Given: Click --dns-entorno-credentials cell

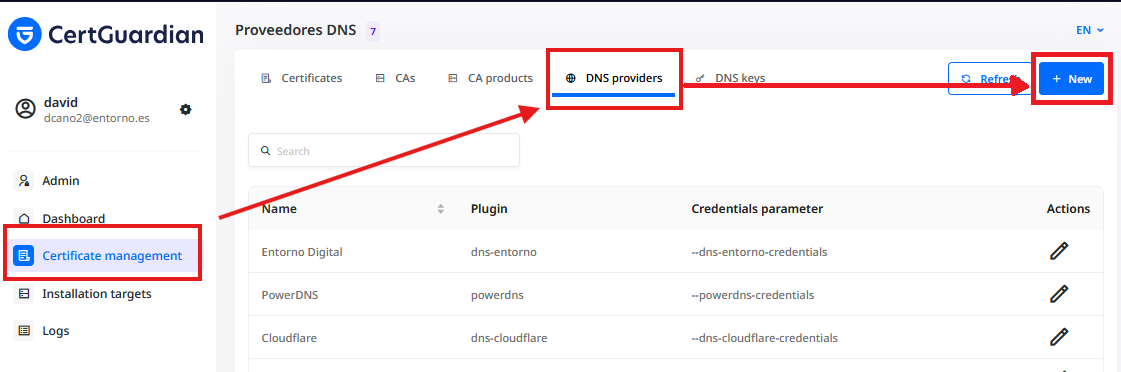Looking at the screenshot, I should [x=760, y=252].
